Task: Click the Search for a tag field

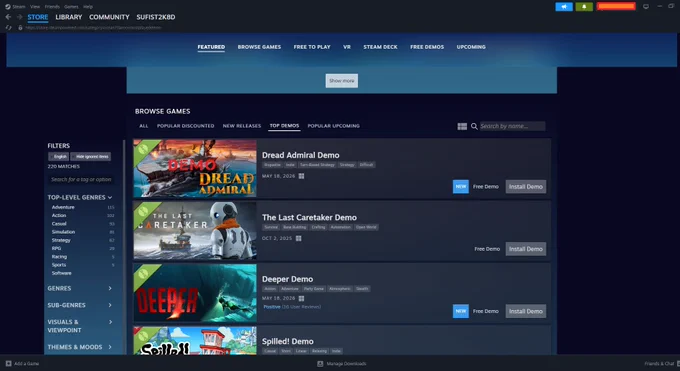Action: [81, 180]
